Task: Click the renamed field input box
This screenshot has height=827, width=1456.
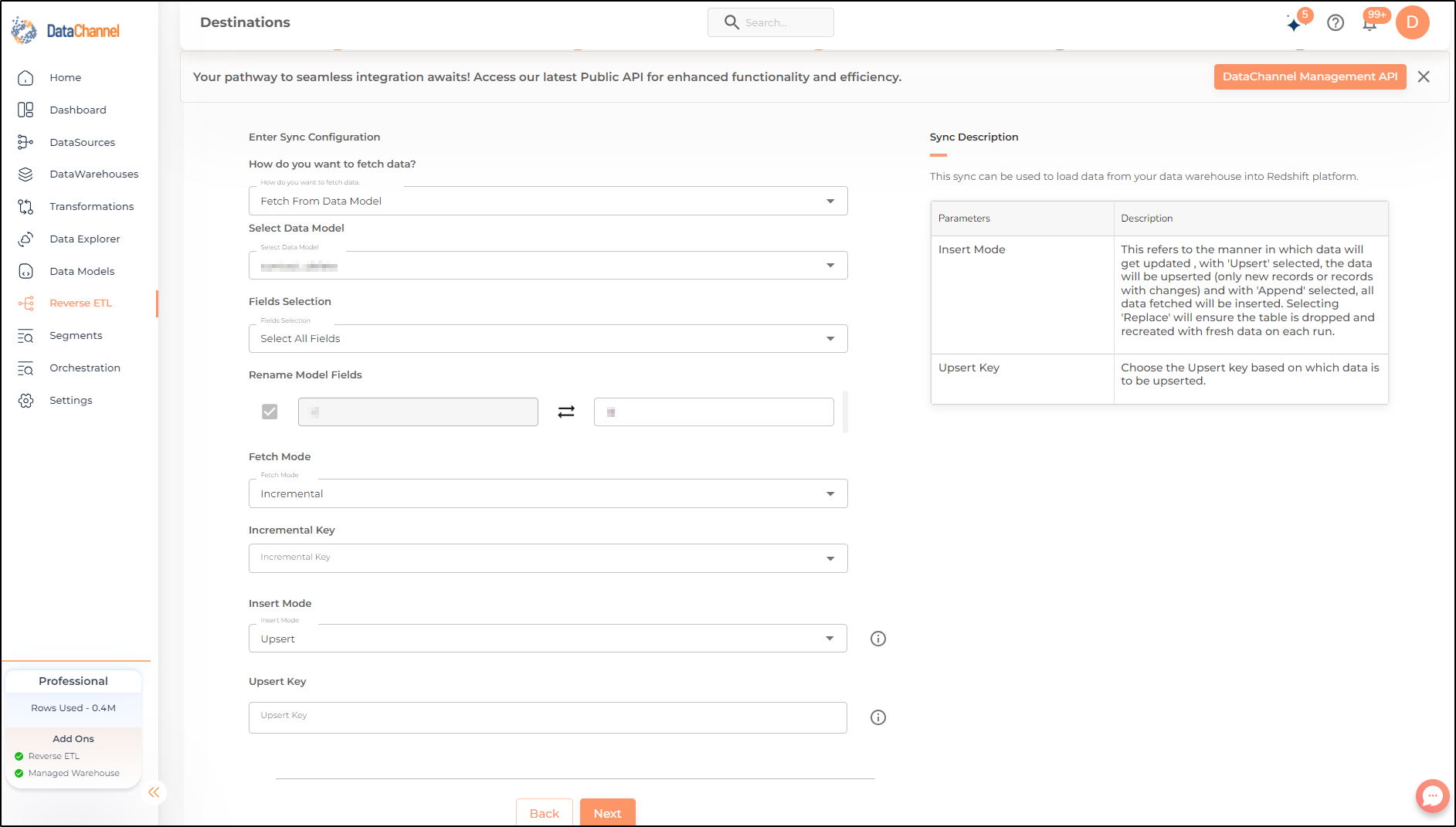Action: (714, 412)
